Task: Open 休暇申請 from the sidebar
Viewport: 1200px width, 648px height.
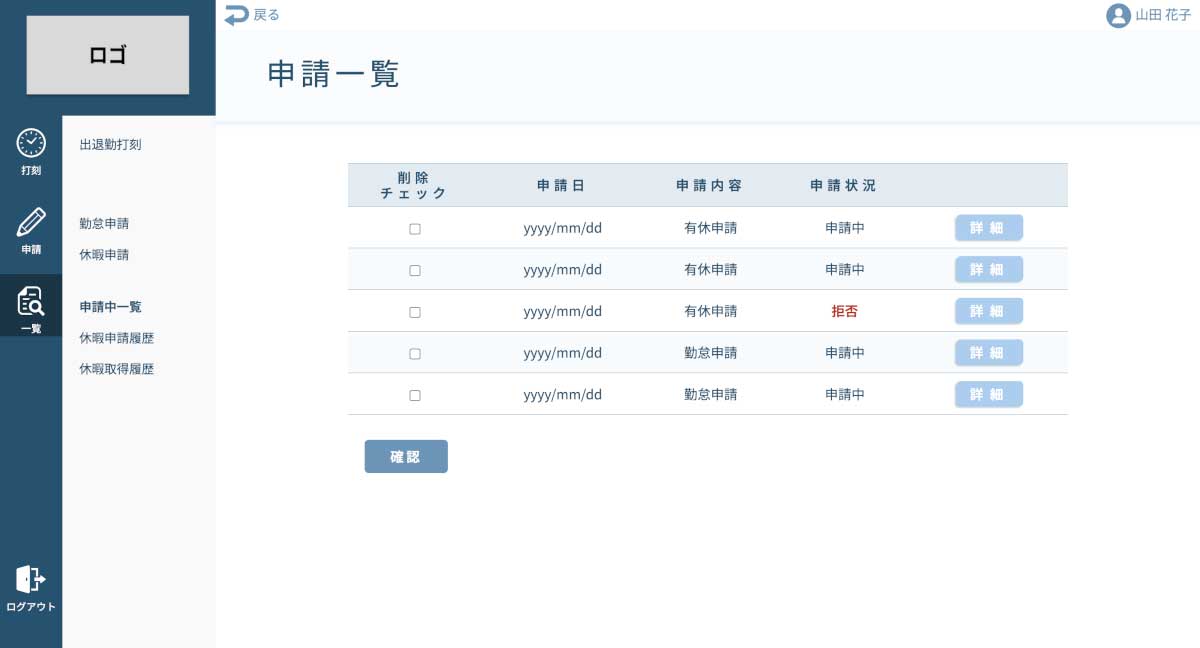Action: [104, 255]
